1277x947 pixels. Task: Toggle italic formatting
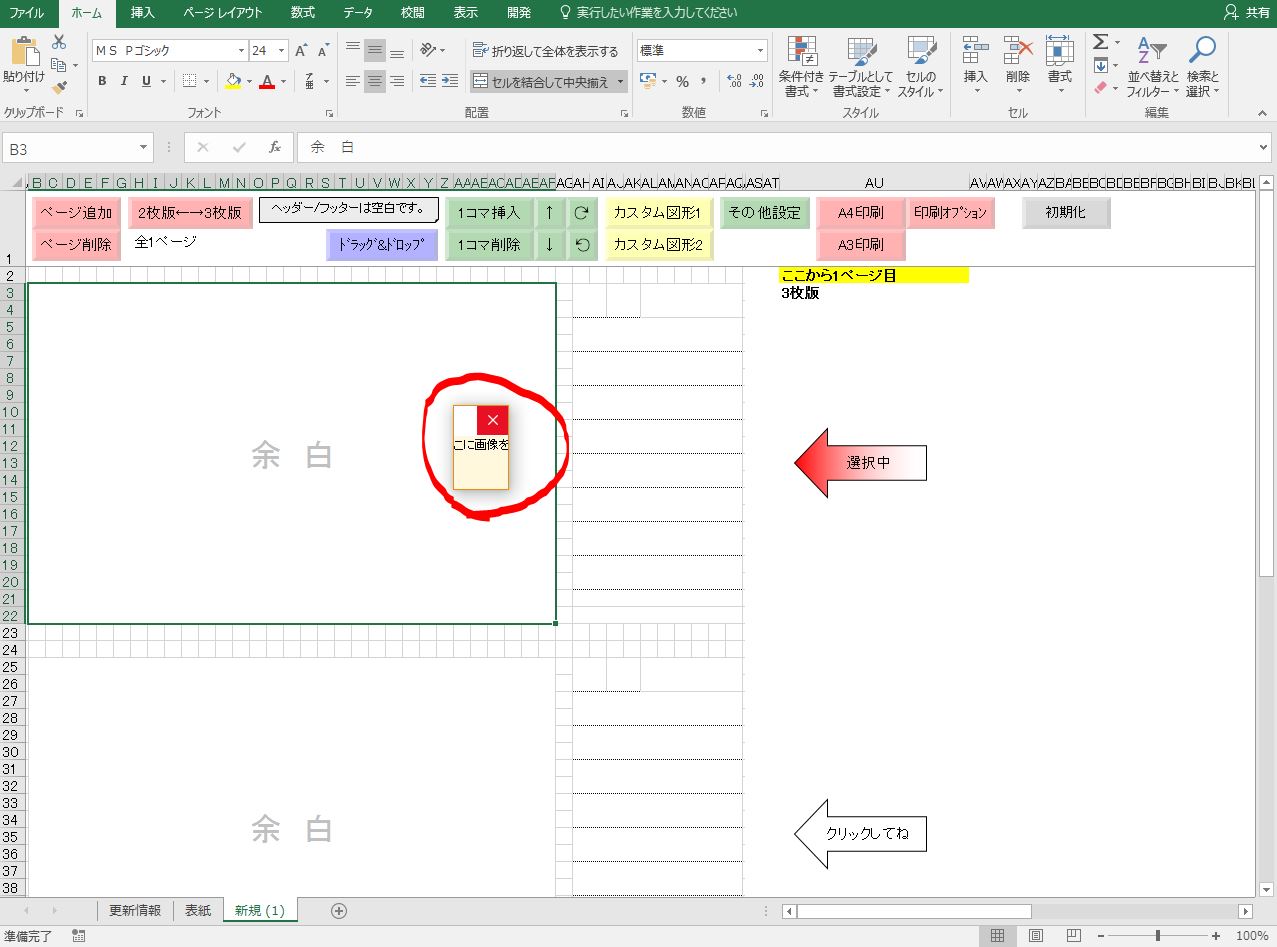(125, 81)
